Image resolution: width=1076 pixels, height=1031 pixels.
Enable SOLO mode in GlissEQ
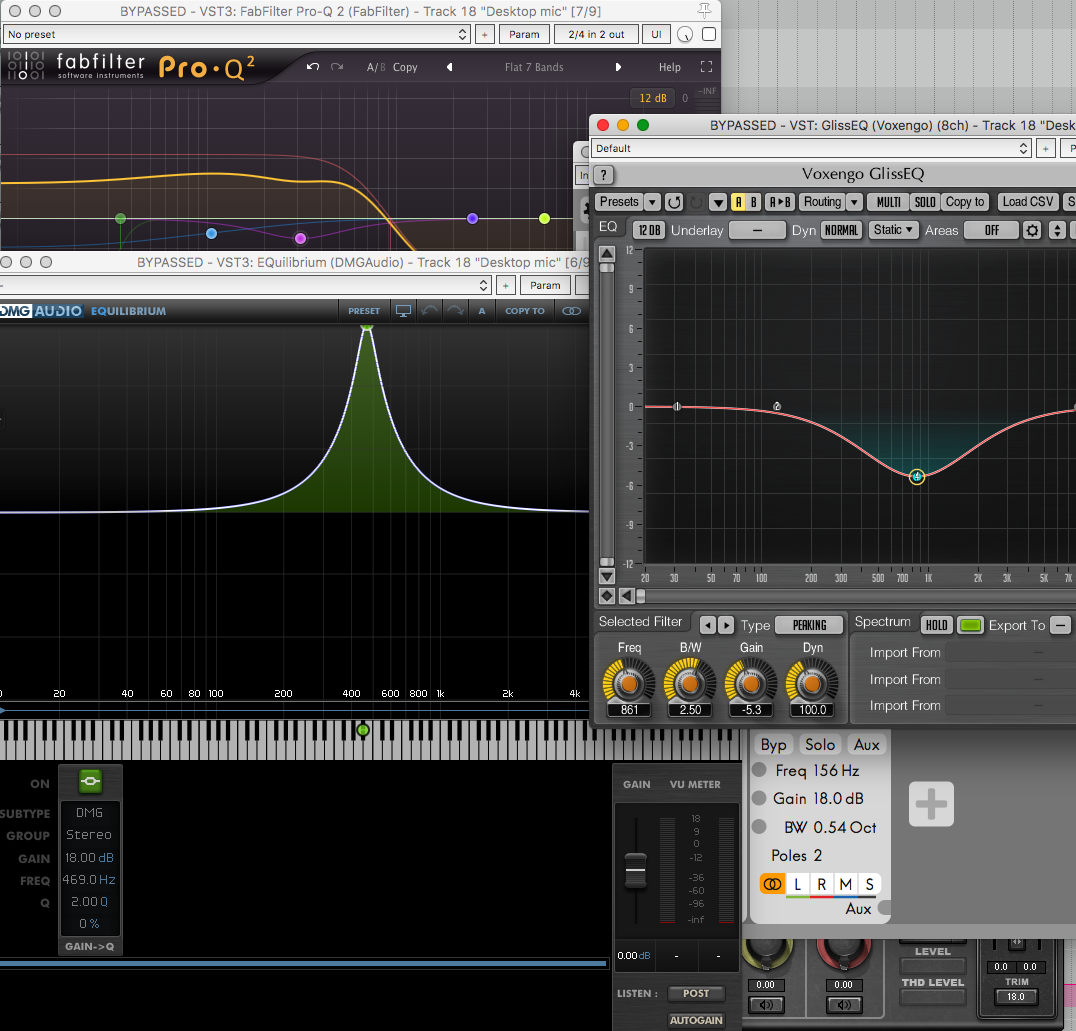pyautogui.click(x=924, y=202)
